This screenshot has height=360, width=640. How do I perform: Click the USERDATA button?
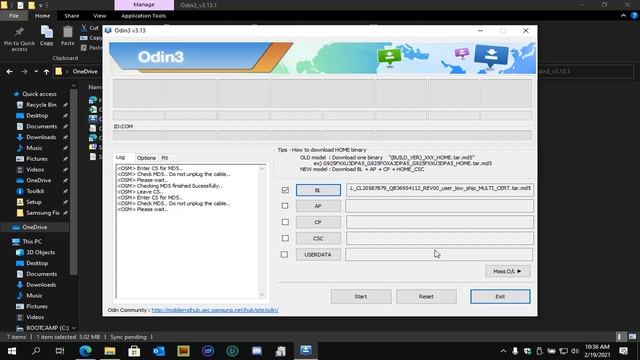tap(318, 255)
